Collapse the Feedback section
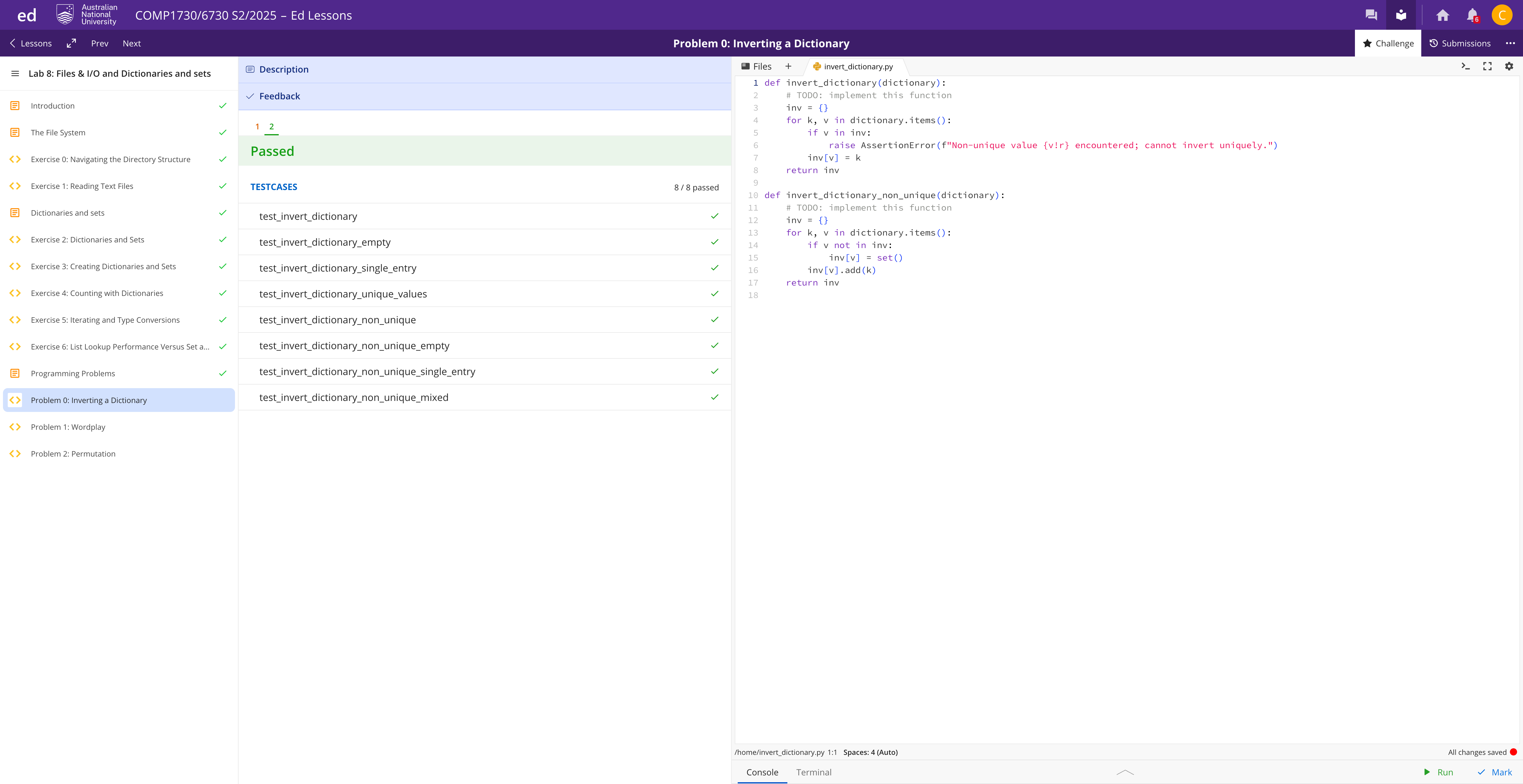Viewport: 1523px width, 784px height. coord(485,96)
